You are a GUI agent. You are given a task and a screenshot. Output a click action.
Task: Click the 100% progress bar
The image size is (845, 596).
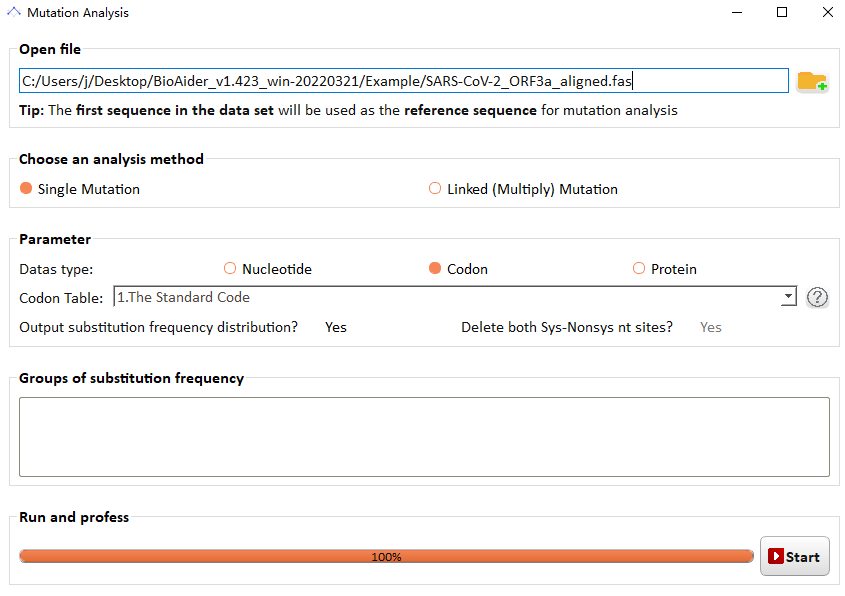pyautogui.click(x=386, y=557)
